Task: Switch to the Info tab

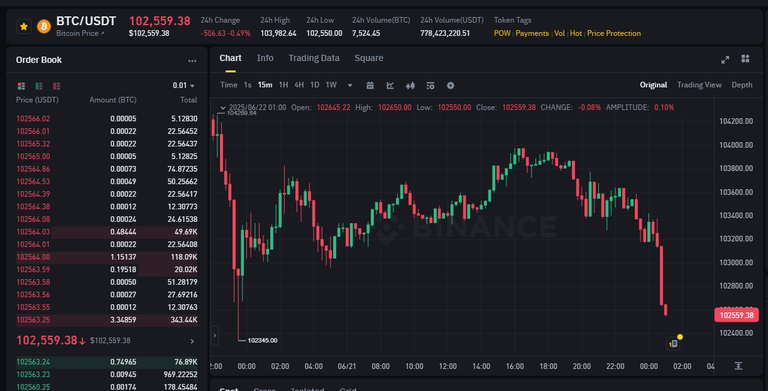Action: 265,58
